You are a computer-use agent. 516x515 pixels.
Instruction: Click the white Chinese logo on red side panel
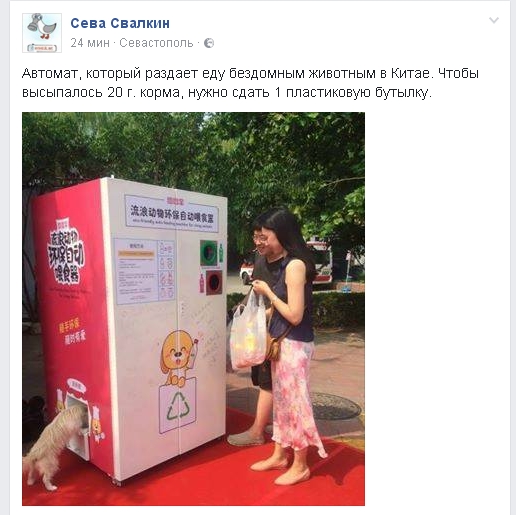pos(65,252)
